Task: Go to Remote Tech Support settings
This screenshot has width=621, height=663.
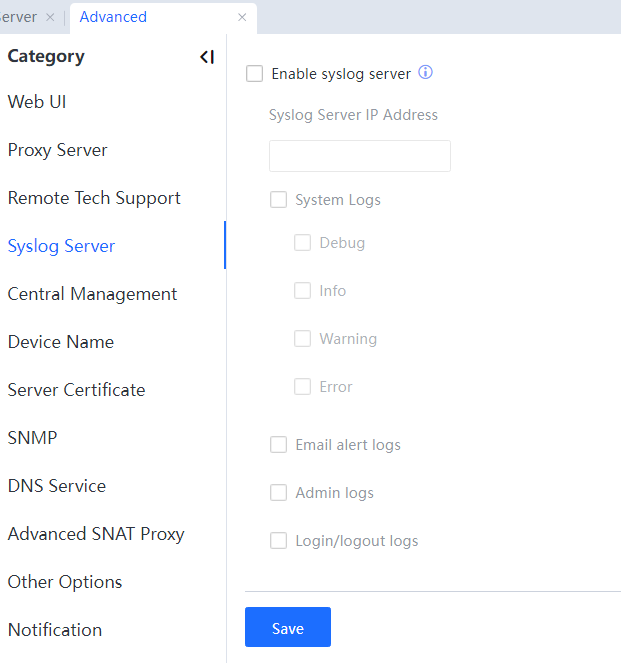Action: (94, 198)
